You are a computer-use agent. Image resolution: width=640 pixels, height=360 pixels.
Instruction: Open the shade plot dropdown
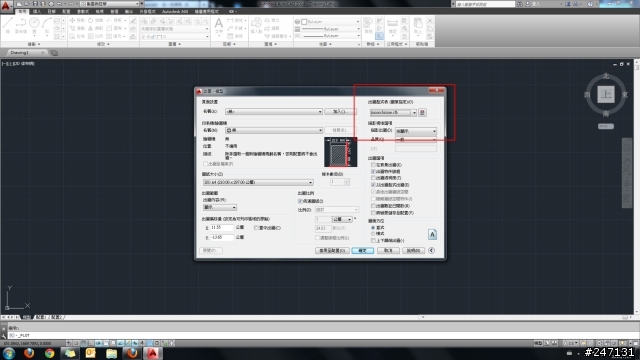coord(416,131)
